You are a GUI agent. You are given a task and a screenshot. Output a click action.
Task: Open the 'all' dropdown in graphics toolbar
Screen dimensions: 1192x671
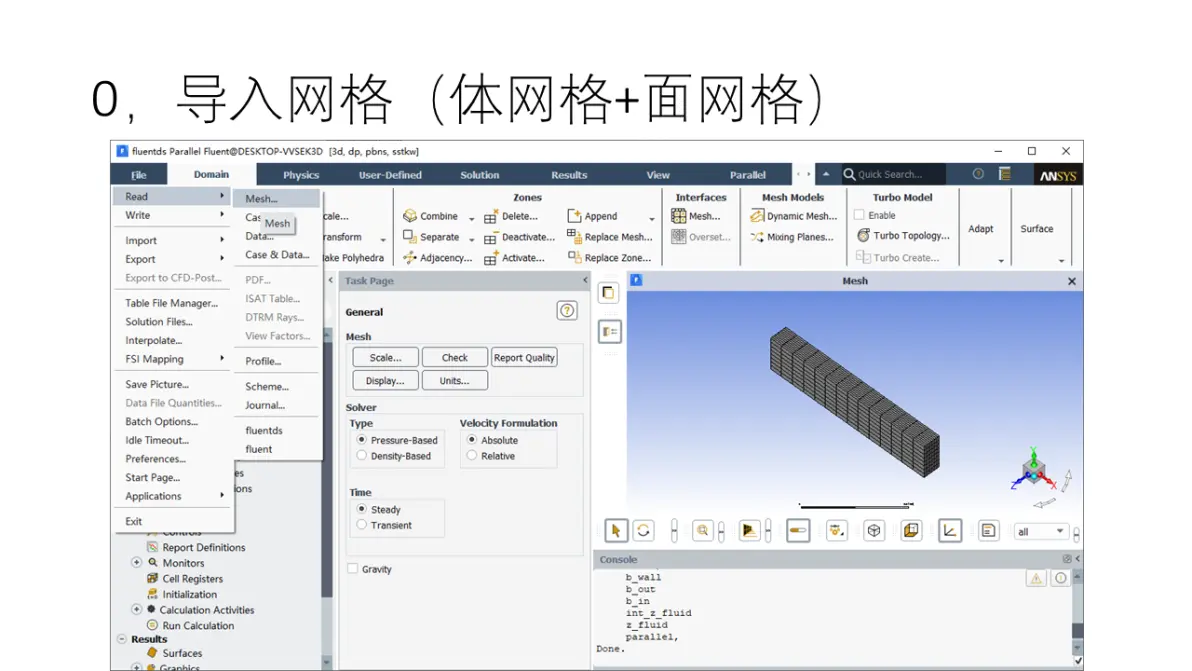pos(1041,531)
